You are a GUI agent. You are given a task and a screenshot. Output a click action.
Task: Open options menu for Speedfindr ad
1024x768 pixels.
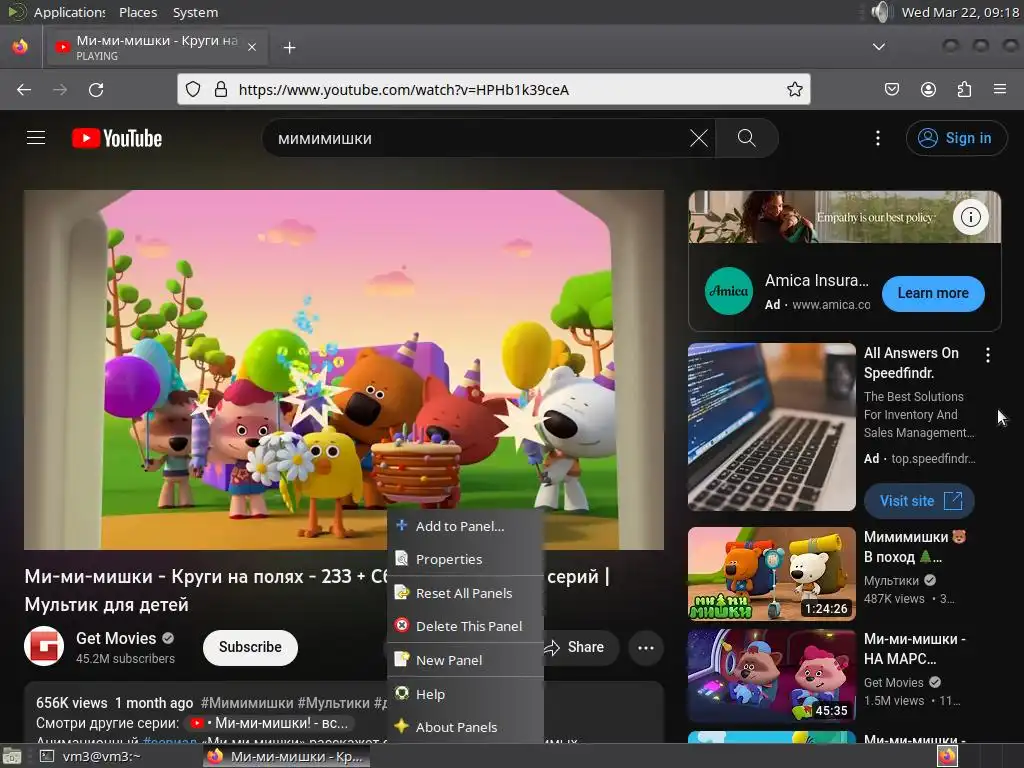tap(987, 355)
